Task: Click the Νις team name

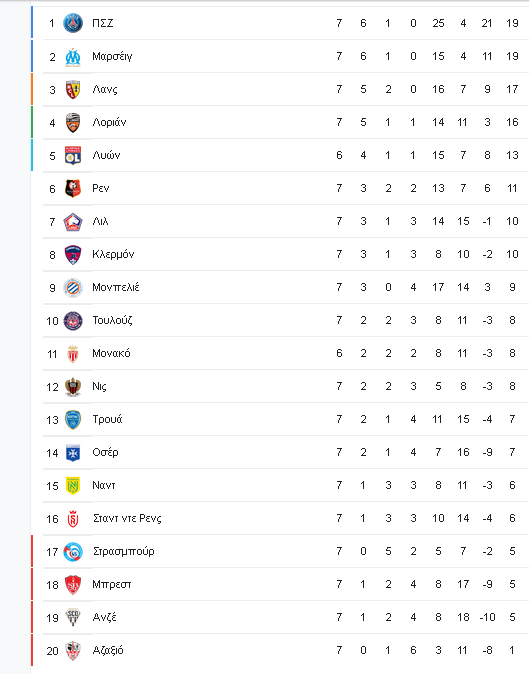Action: click(99, 386)
